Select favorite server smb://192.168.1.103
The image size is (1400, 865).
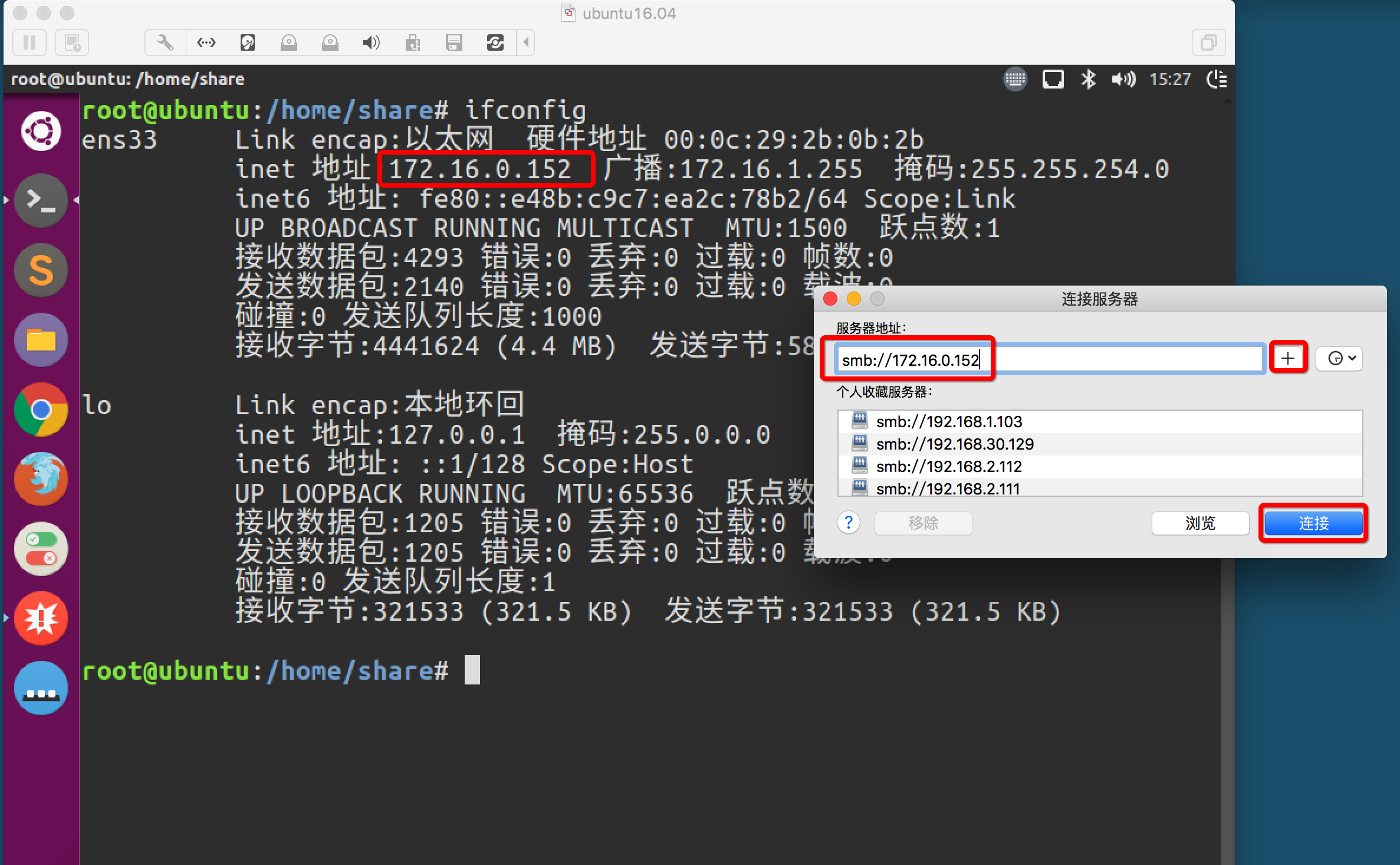click(949, 421)
